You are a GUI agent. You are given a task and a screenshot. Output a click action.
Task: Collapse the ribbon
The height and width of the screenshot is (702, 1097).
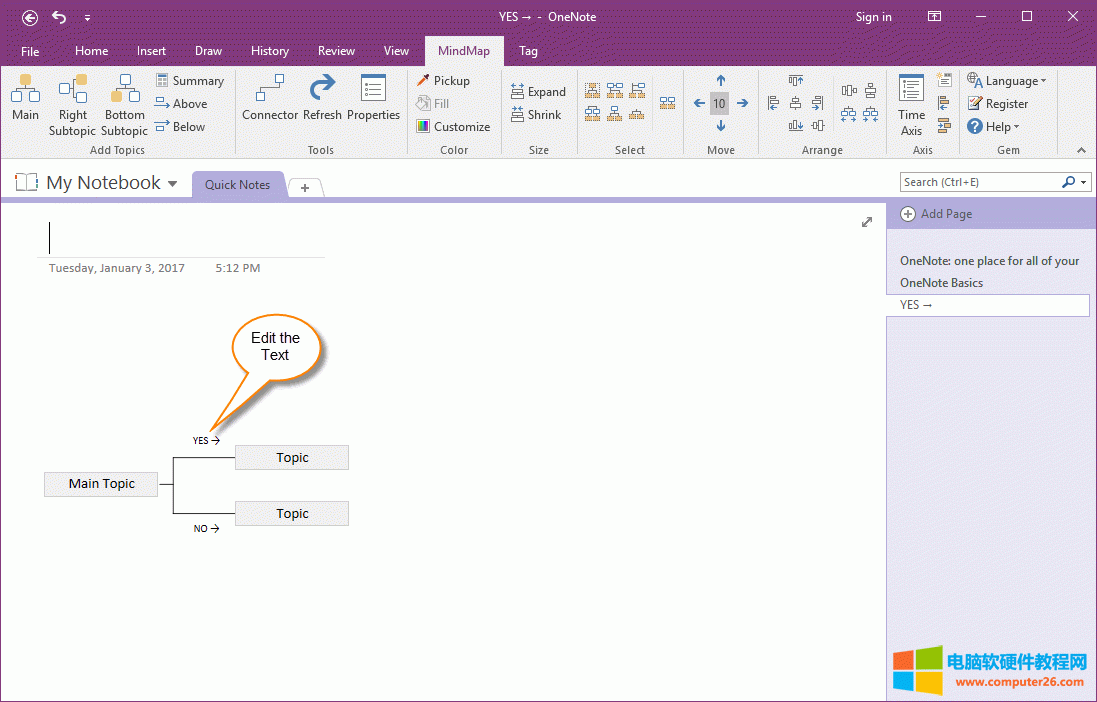(1081, 150)
